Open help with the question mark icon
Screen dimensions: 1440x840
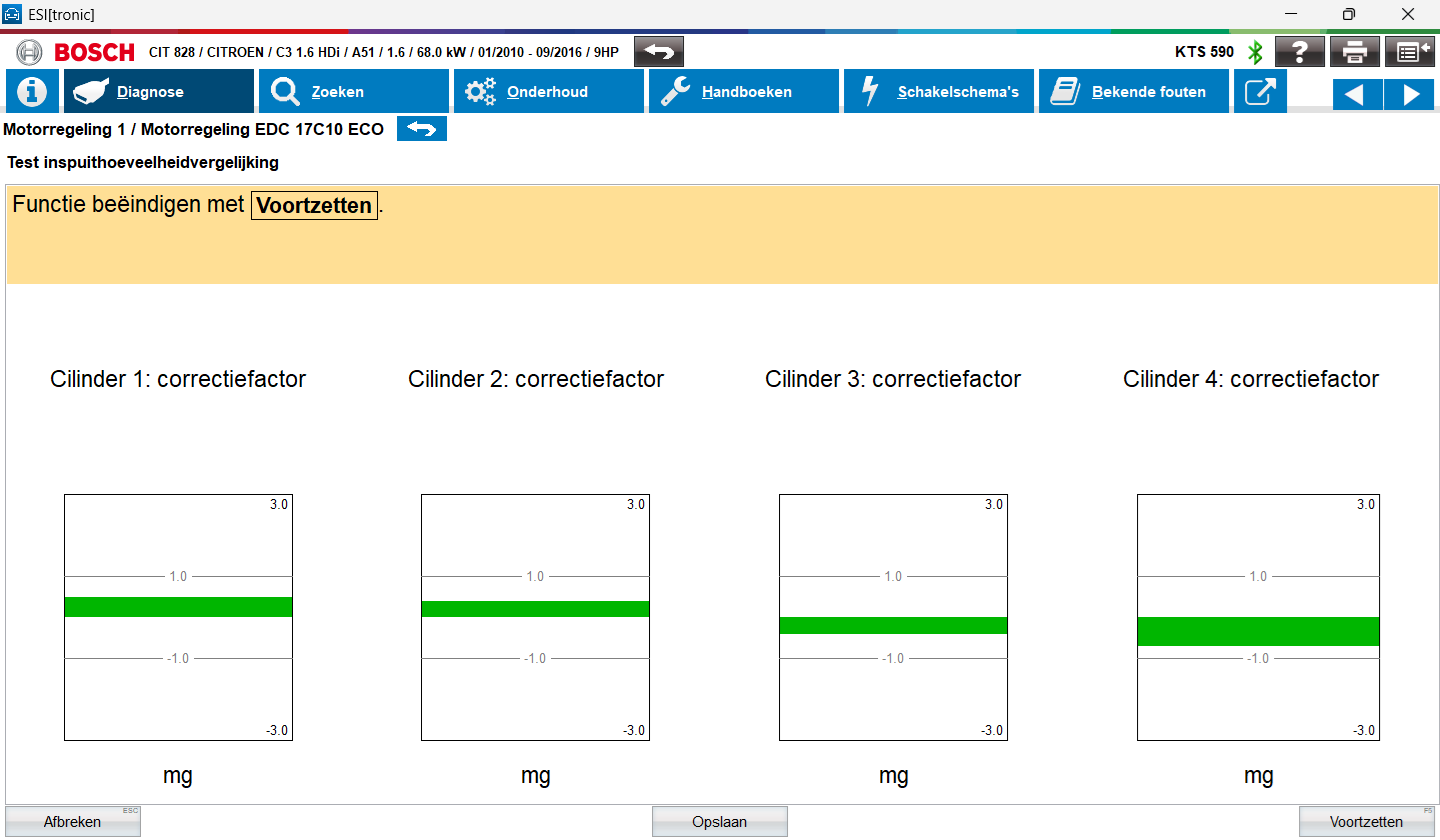1299,52
